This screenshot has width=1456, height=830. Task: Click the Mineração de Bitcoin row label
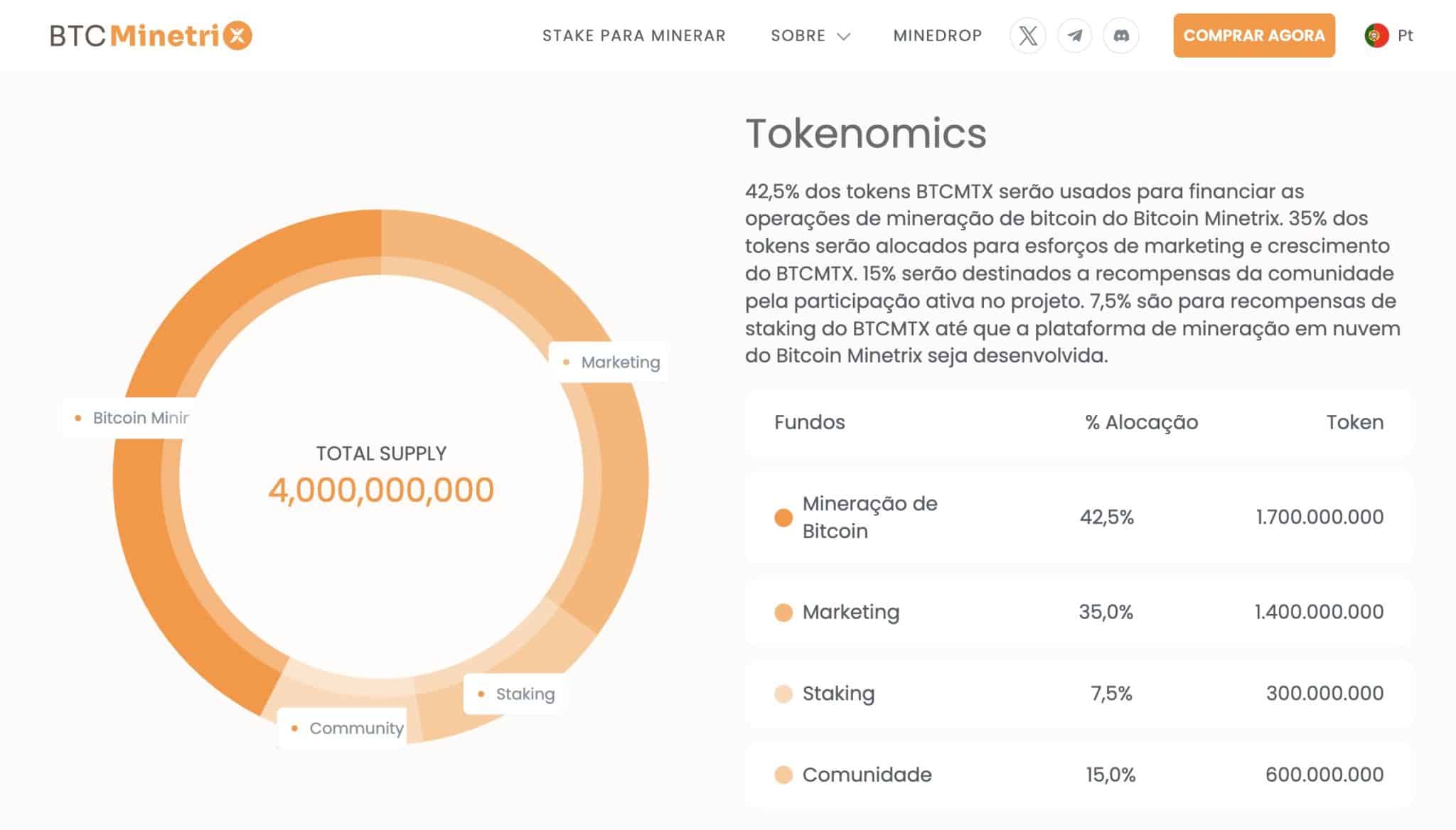(x=870, y=517)
